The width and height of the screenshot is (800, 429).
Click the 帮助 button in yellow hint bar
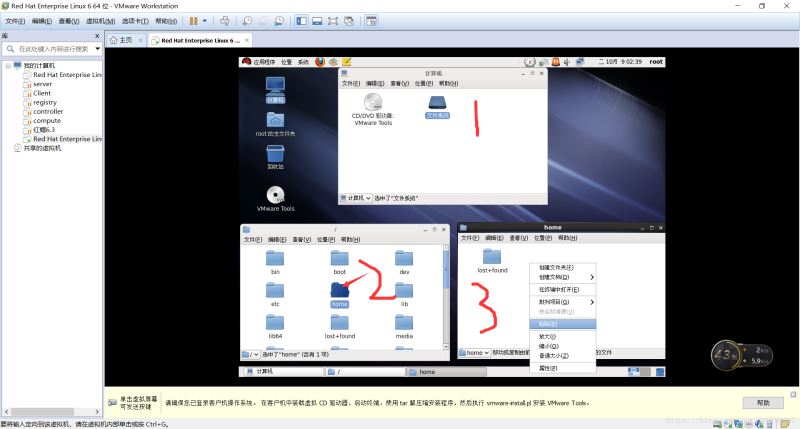[x=763, y=402]
